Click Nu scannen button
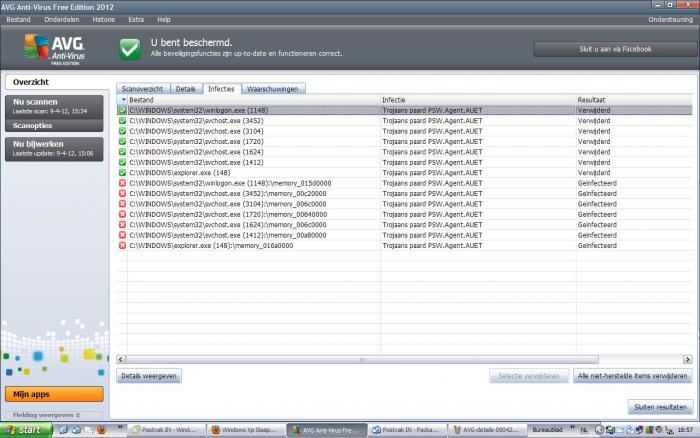700x438 pixels. (54, 106)
